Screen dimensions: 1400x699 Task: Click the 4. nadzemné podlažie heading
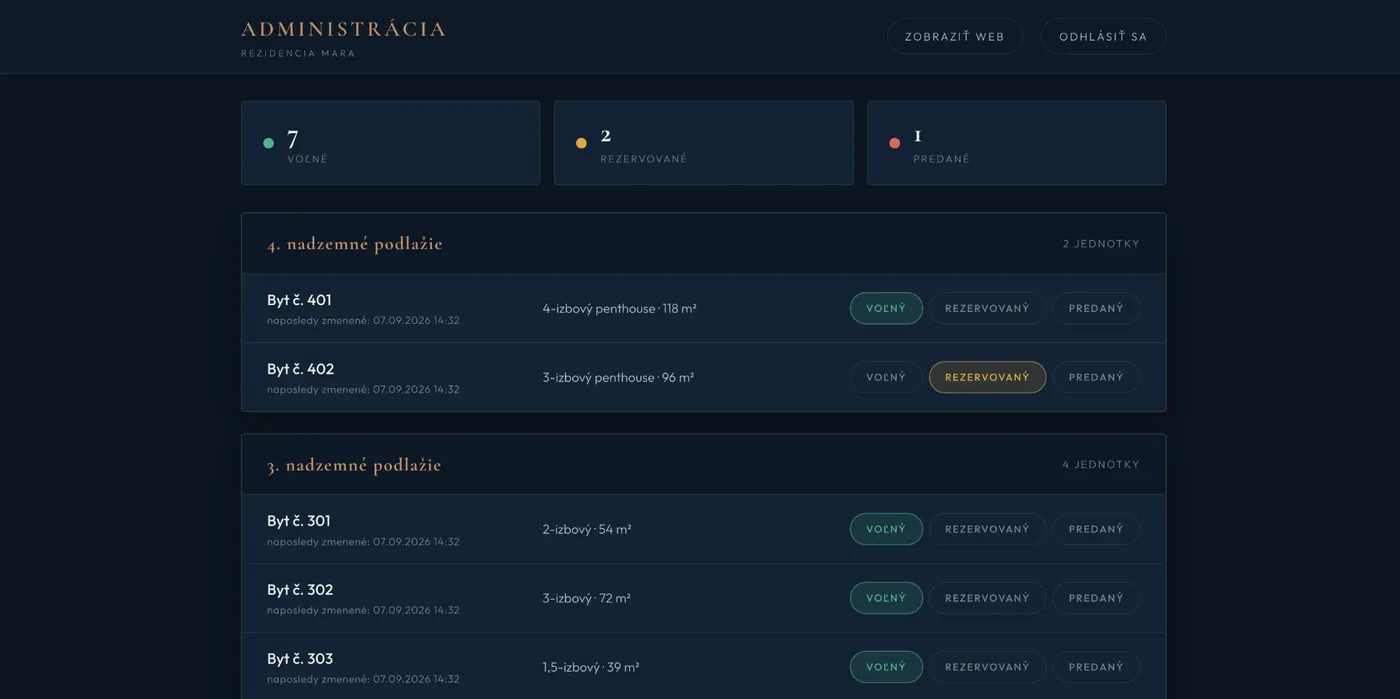pyautogui.click(x=355, y=244)
